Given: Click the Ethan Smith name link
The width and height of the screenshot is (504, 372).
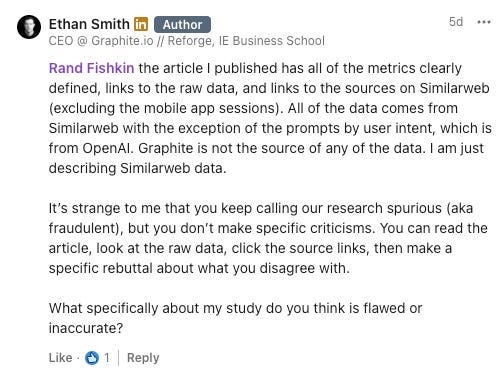Looking at the screenshot, I should point(89,24).
